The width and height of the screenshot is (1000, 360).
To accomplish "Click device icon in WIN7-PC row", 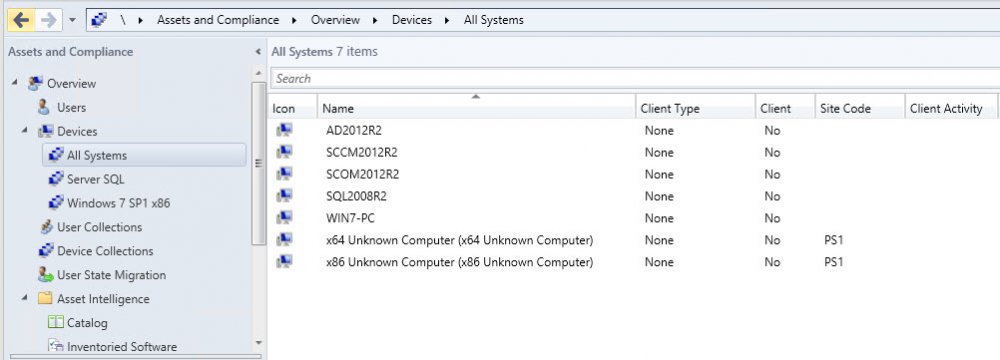I will coord(284,218).
